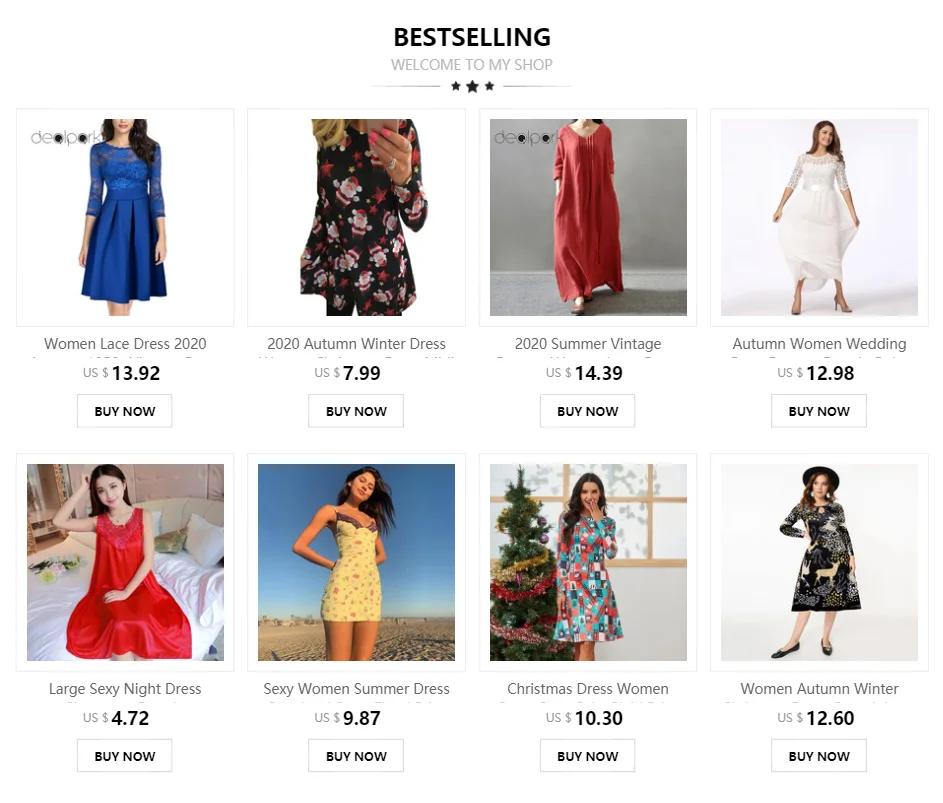
Task: Open the Women Lace Dress 2020 title link
Action: pyautogui.click(x=125, y=344)
